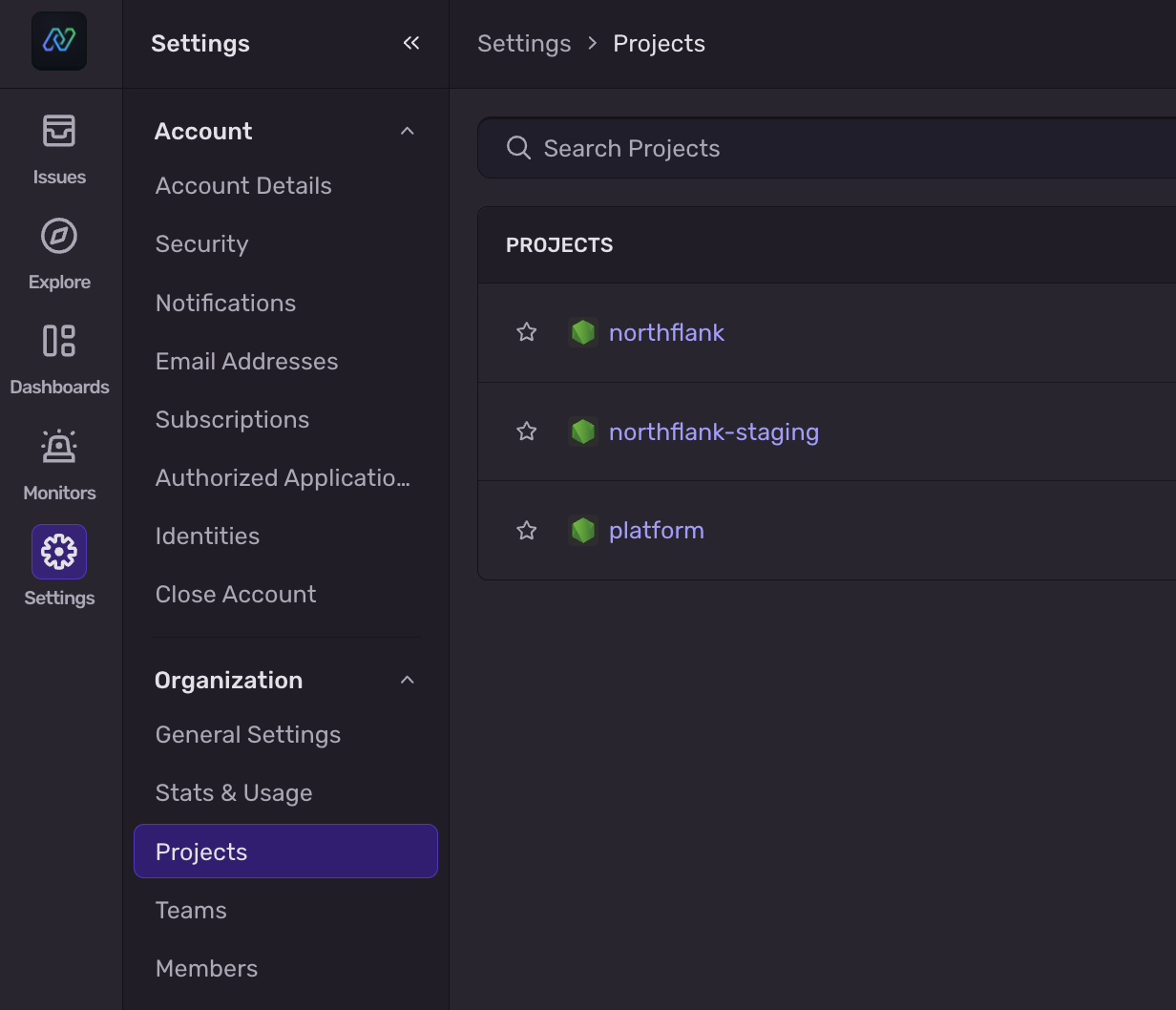This screenshot has width=1176, height=1010.
Task: Open General Settings under Organization
Action: tap(248, 734)
